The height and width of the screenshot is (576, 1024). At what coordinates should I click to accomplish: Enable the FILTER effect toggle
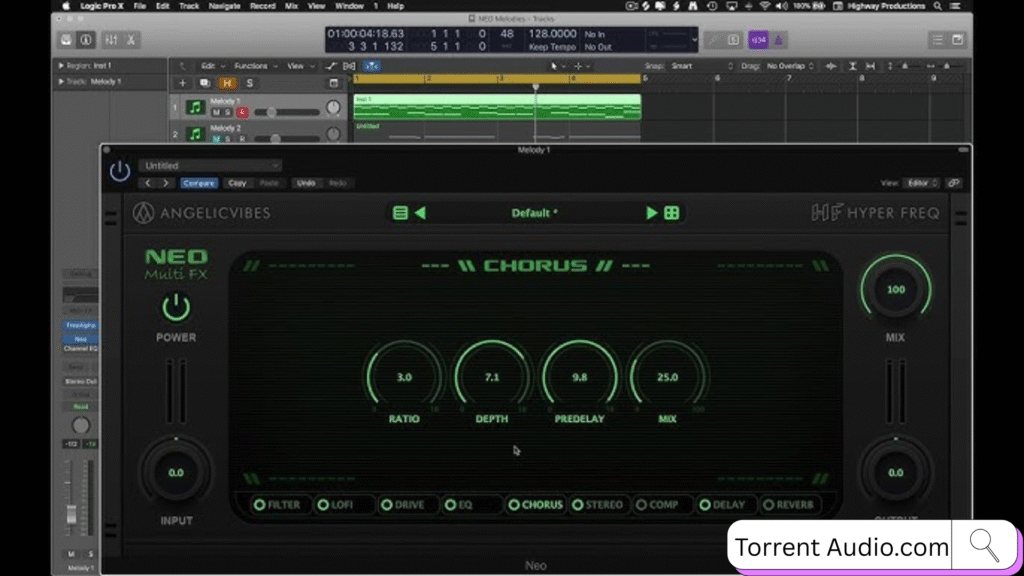coord(260,505)
